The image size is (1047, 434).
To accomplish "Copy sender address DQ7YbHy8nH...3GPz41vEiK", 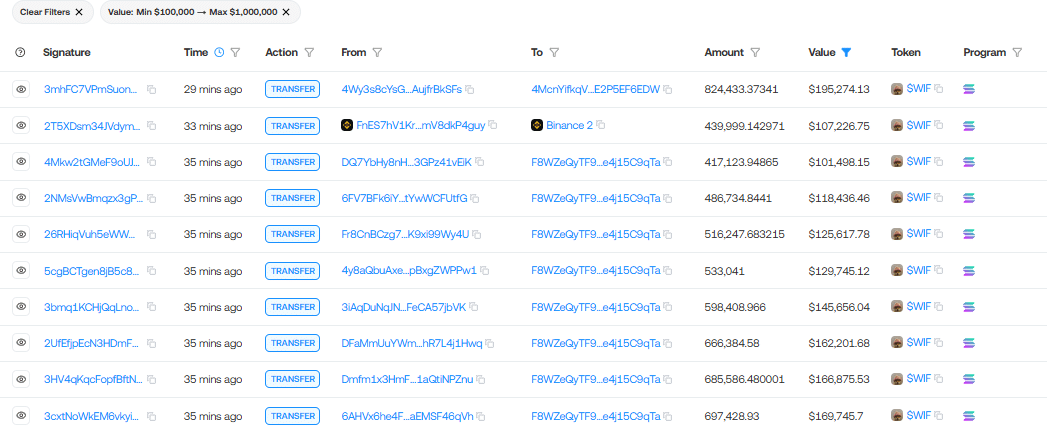I will pyautogui.click(x=479, y=162).
